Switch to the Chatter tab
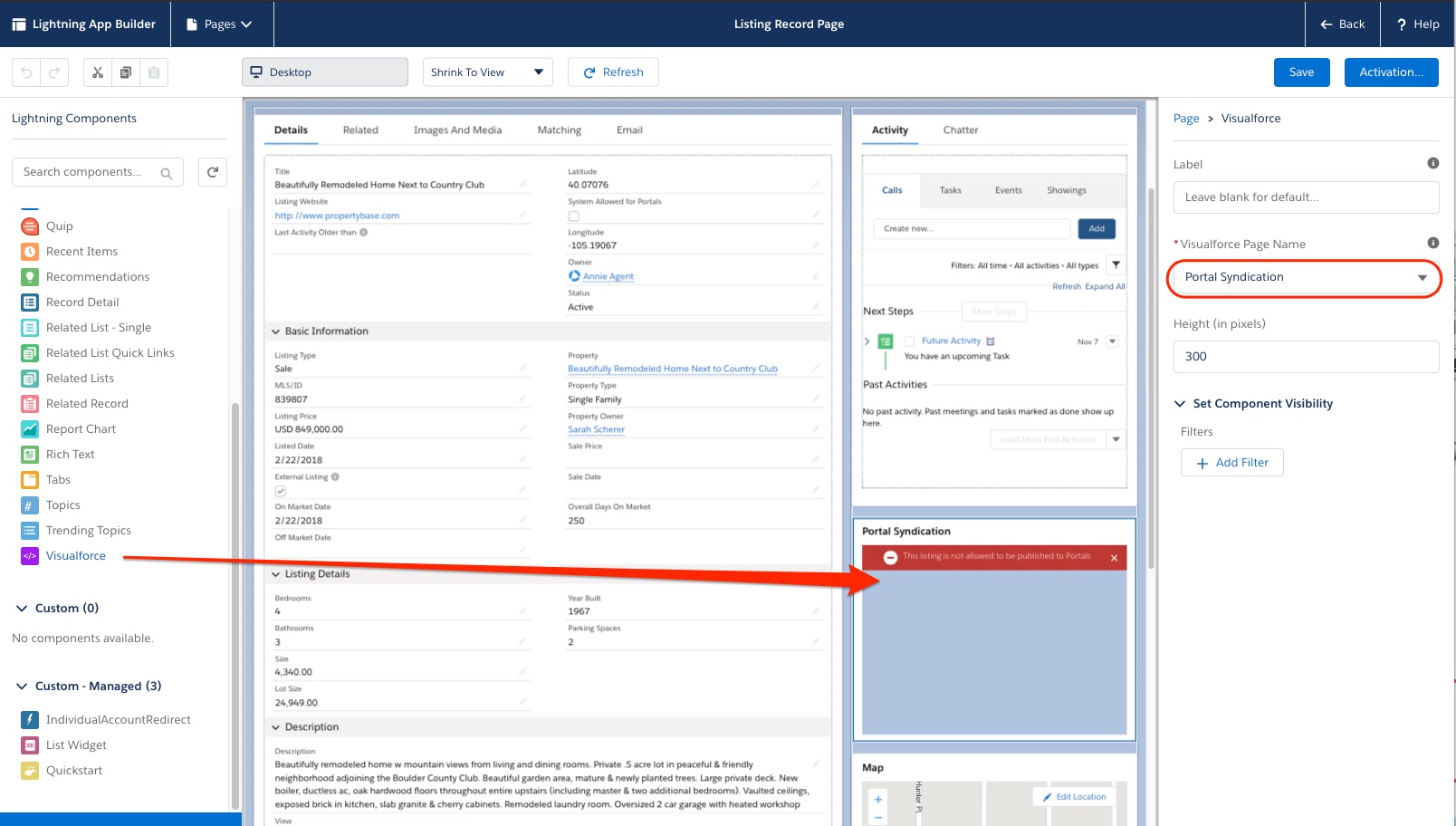The image size is (1456, 826). point(961,130)
